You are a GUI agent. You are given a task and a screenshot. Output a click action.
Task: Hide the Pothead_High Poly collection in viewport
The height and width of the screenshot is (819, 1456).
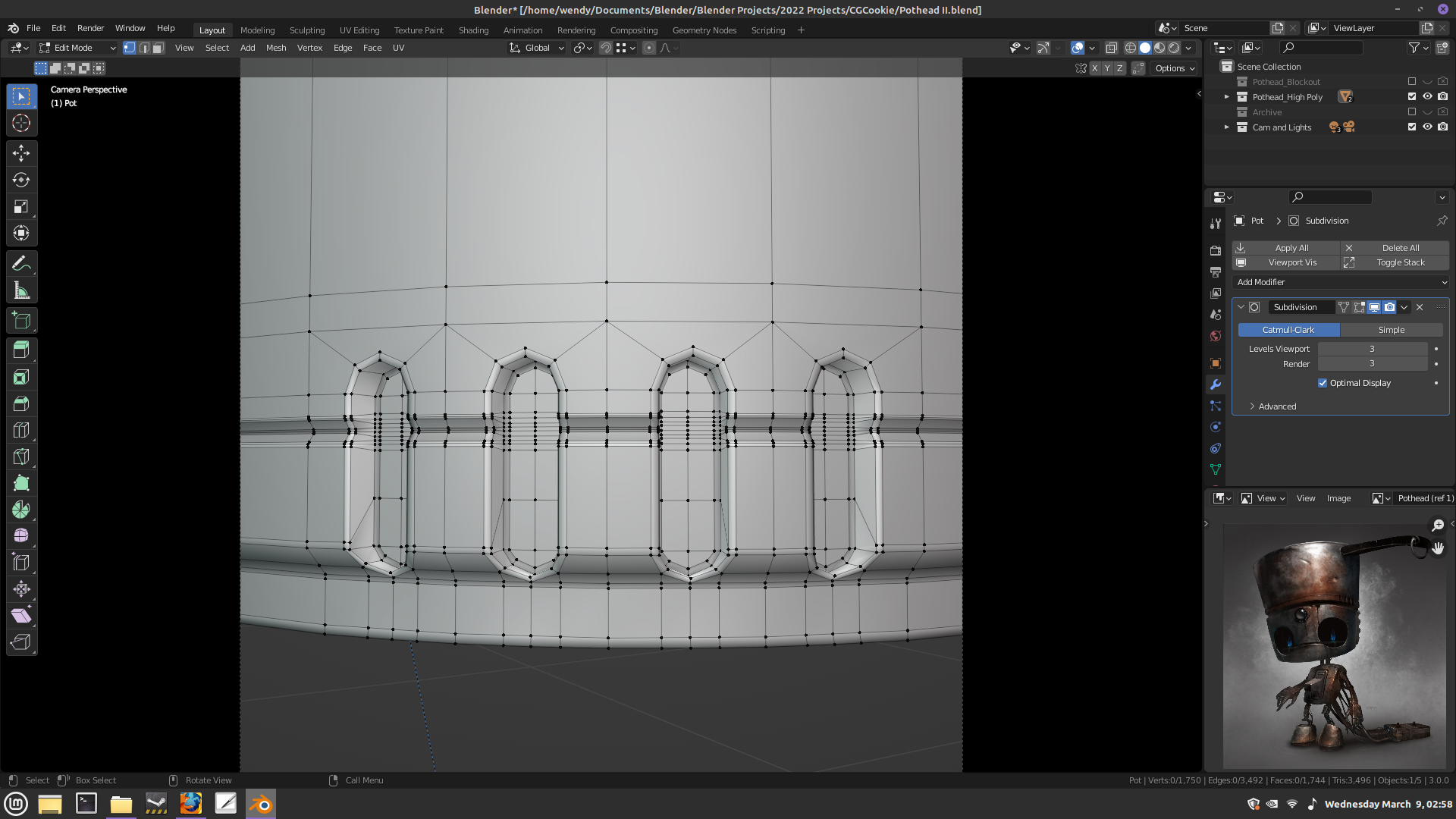pos(1427,96)
